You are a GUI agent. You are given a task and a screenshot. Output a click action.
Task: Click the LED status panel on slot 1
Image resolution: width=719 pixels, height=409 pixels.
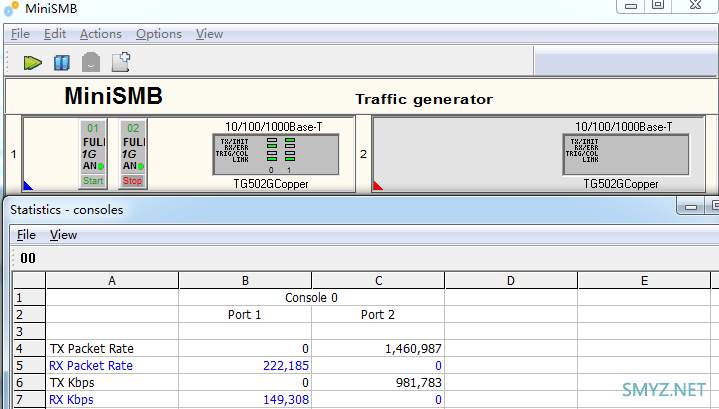coord(276,155)
